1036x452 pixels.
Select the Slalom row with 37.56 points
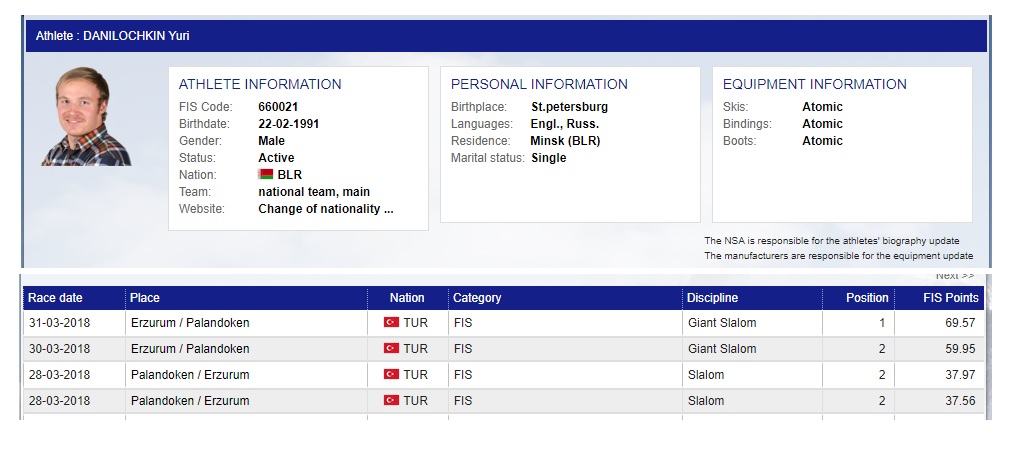coord(503,400)
